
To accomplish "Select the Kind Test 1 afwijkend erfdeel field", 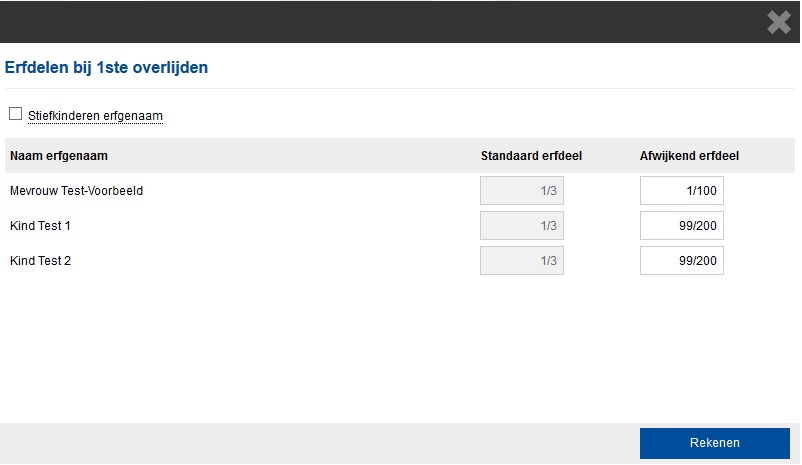I will click(681, 226).
